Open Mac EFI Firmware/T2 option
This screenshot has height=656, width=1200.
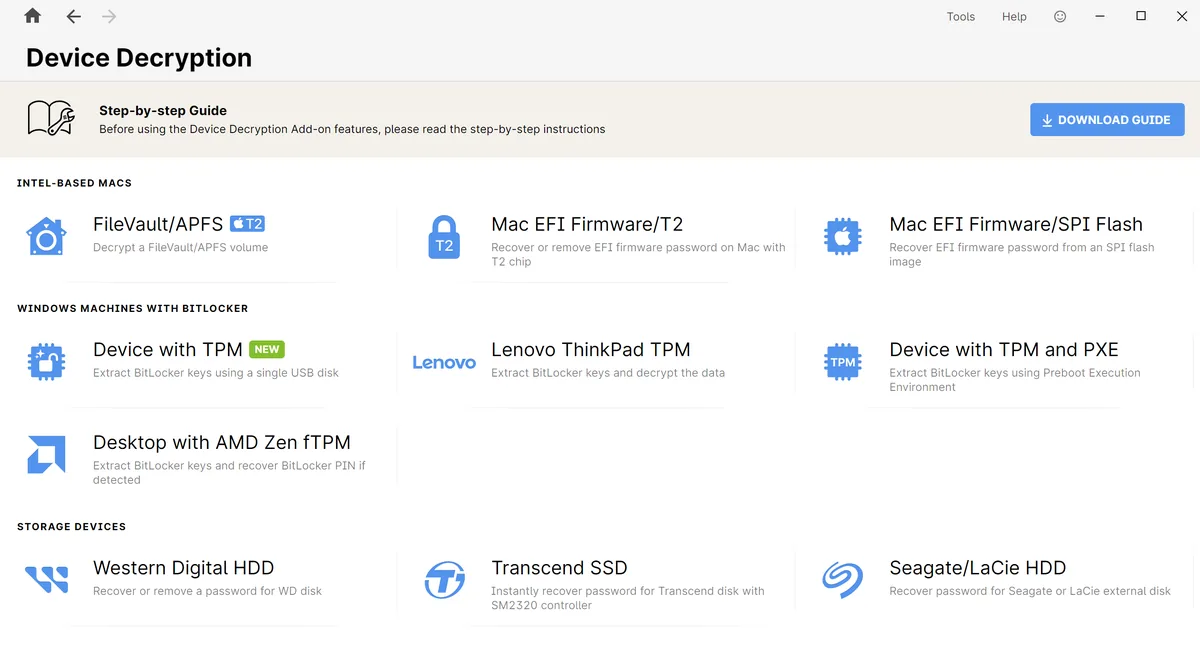pyautogui.click(x=587, y=224)
